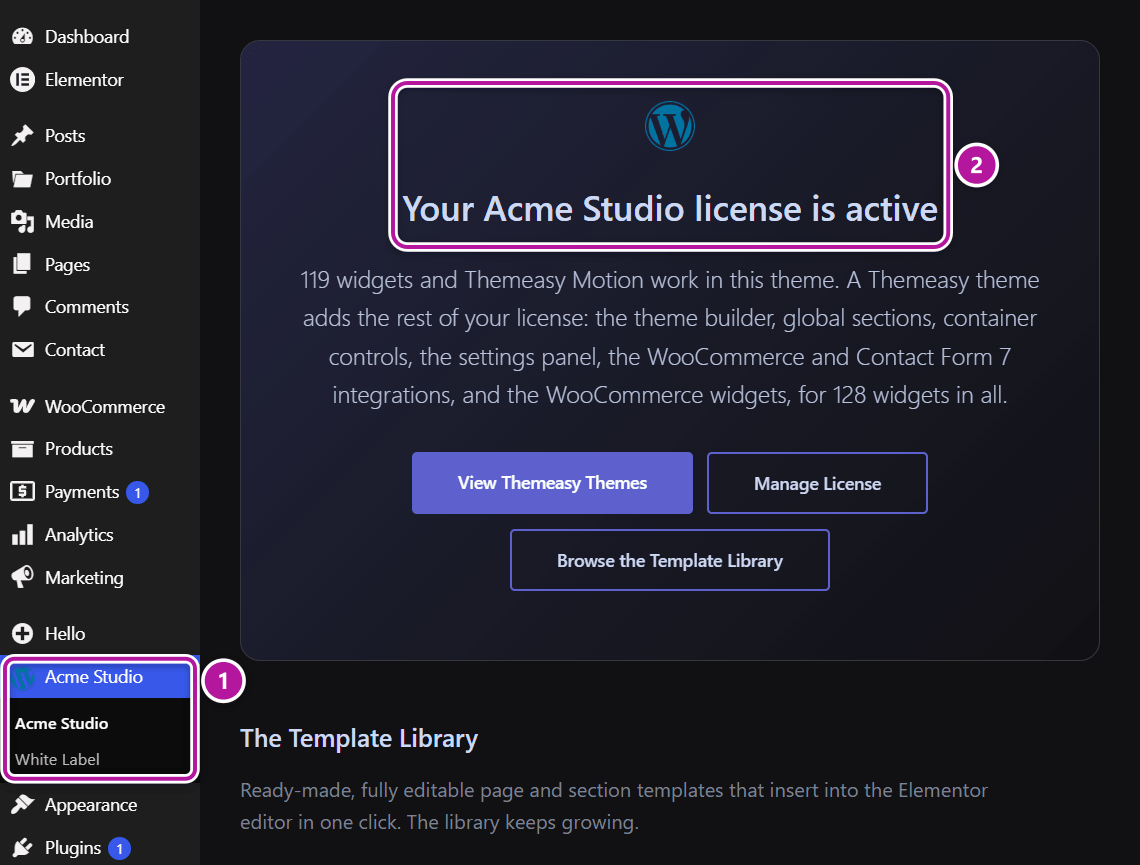Click the Manage License button
Viewport: 1140px width, 865px height.
coord(817,483)
